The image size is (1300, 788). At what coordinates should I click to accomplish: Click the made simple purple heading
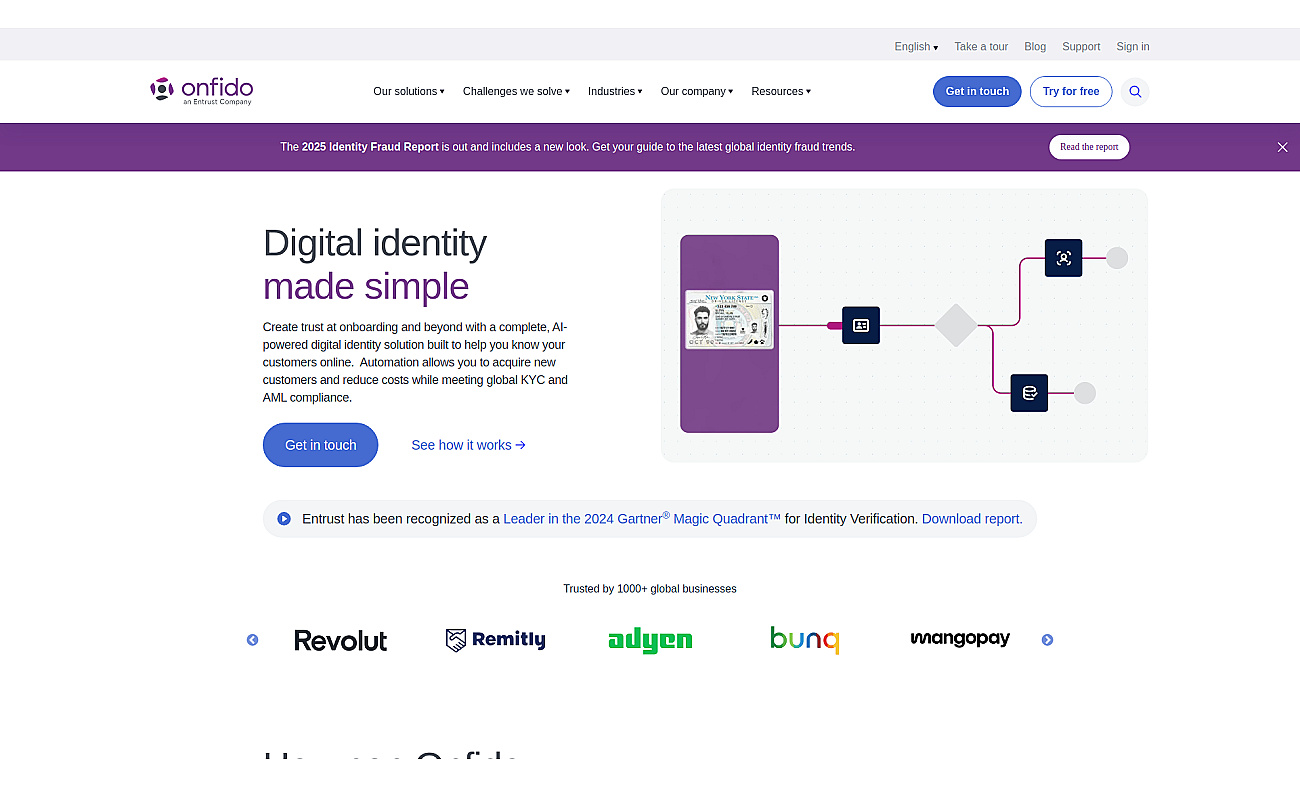tap(366, 286)
